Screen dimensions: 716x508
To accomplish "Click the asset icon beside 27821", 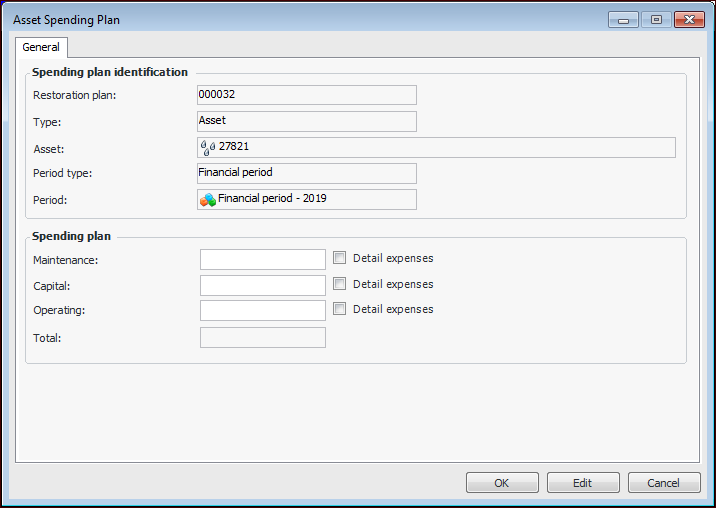I will [x=208, y=147].
